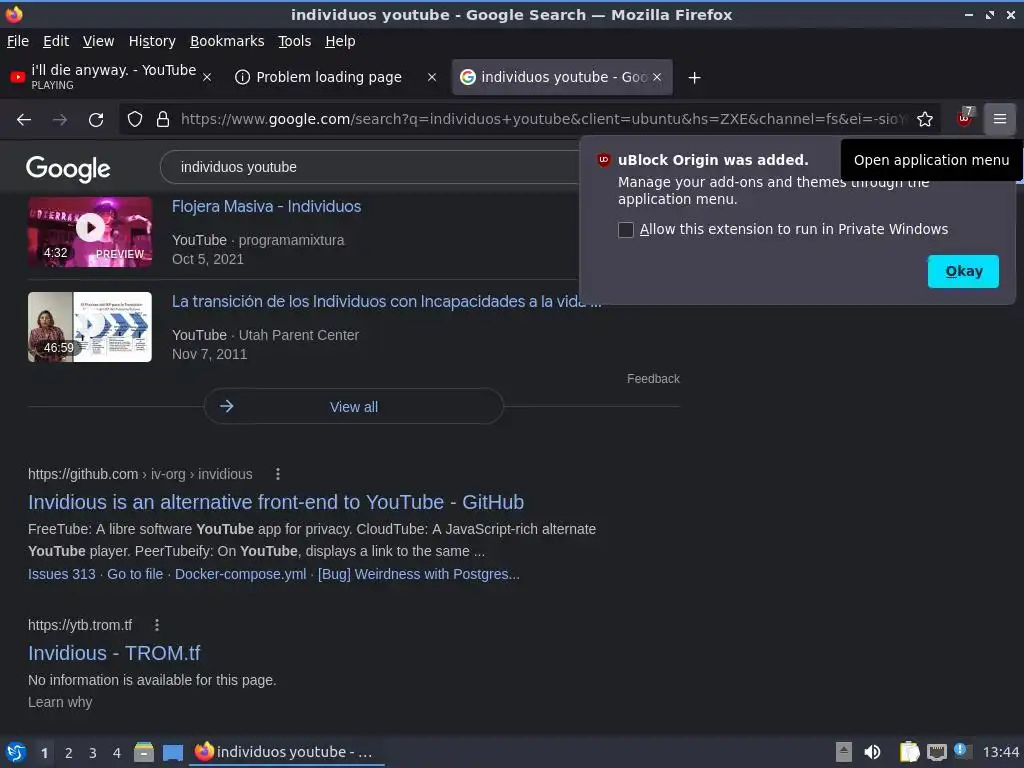
Task: Open the volume control in tray
Action: [872, 752]
